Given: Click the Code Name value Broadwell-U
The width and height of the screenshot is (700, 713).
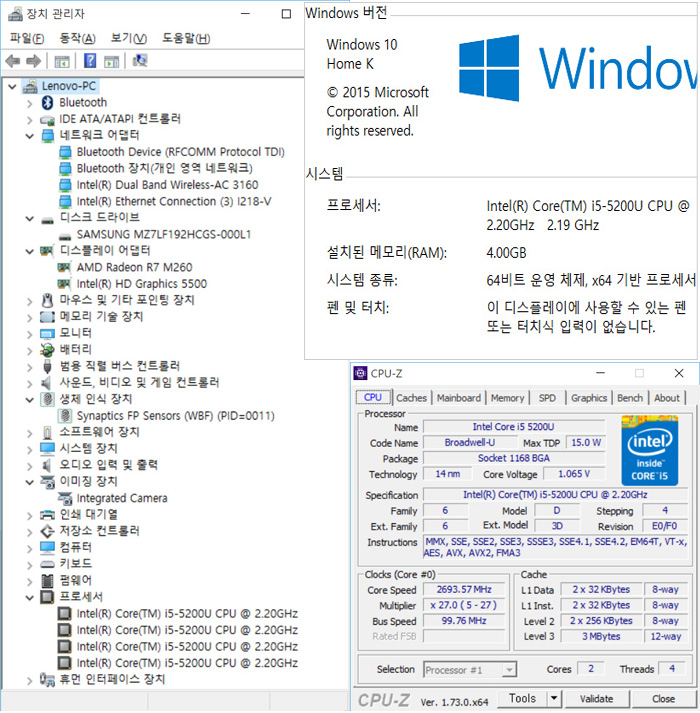Looking at the screenshot, I should (x=470, y=442).
